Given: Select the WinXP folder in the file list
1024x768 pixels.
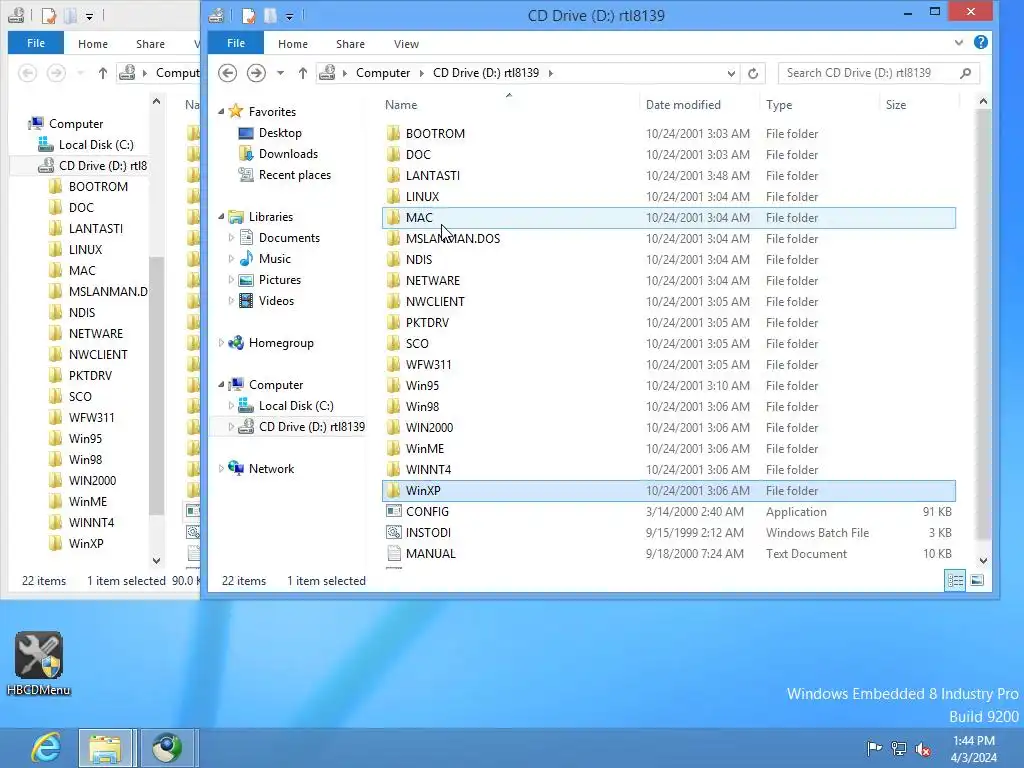Looking at the screenshot, I should pos(669,490).
